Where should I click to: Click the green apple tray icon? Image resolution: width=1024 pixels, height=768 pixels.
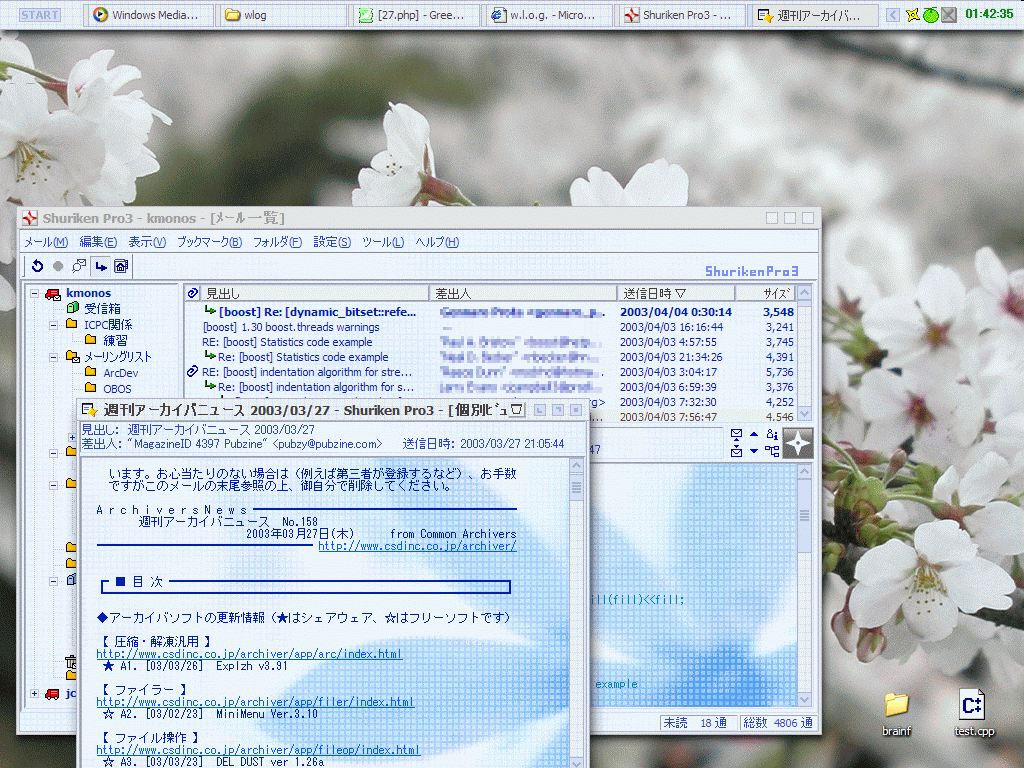click(931, 14)
